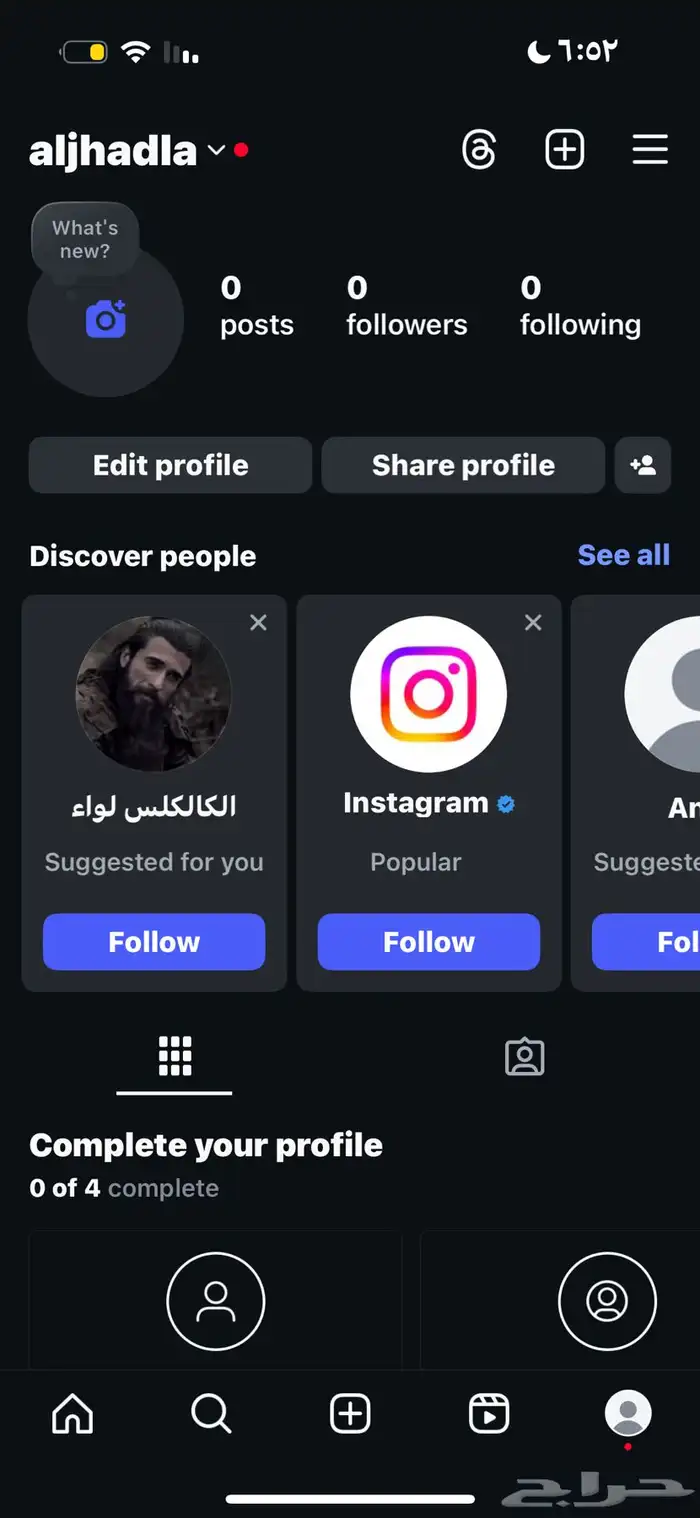
Task: Follow the الكالكلس لواء account
Action: point(153,941)
